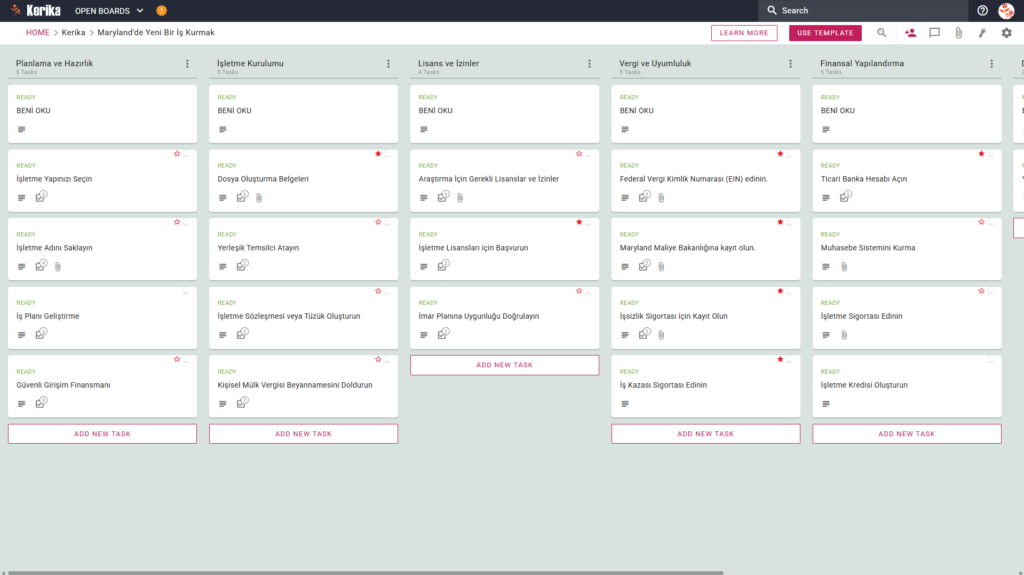Focus the top Search field
The width and height of the screenshot is (1024, 575).
click(863, 10)
